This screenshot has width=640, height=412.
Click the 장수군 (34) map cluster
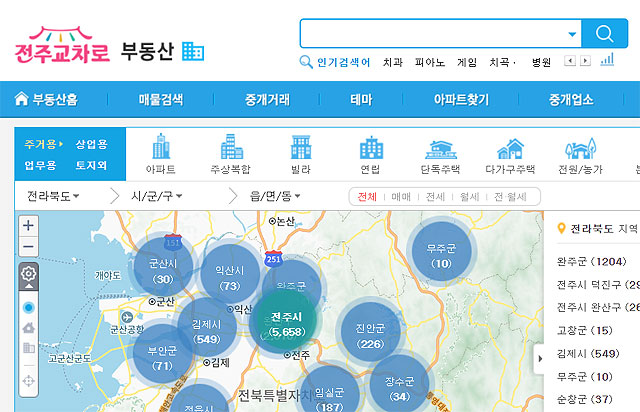(400, 385)
